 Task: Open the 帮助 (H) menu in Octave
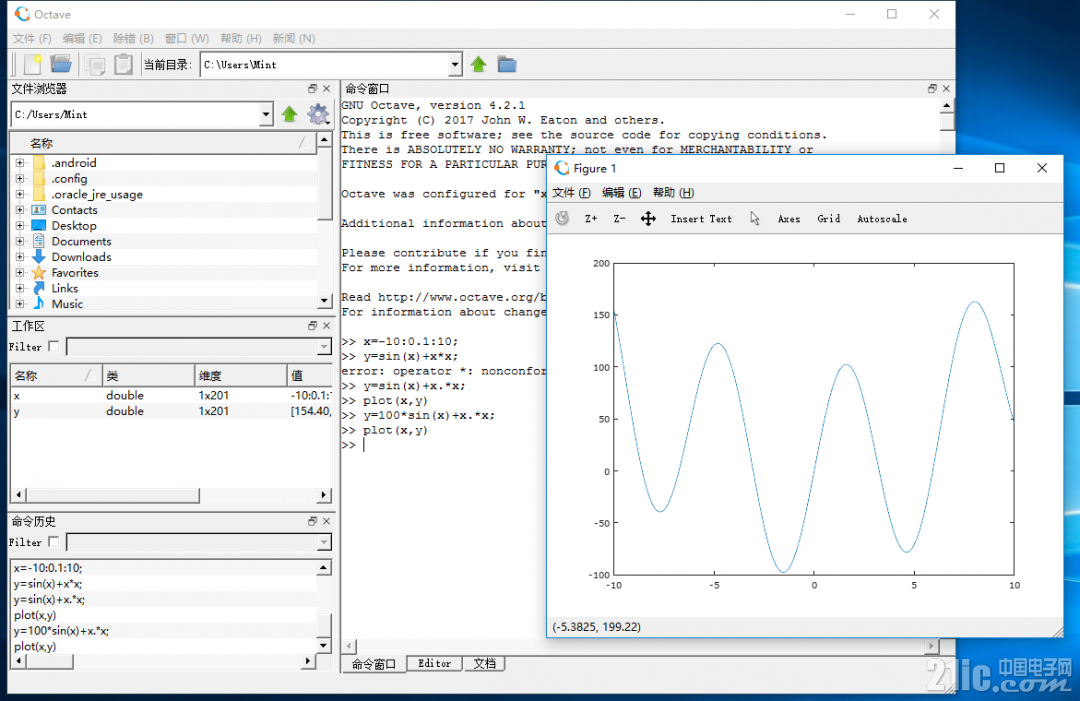point(240,39)
